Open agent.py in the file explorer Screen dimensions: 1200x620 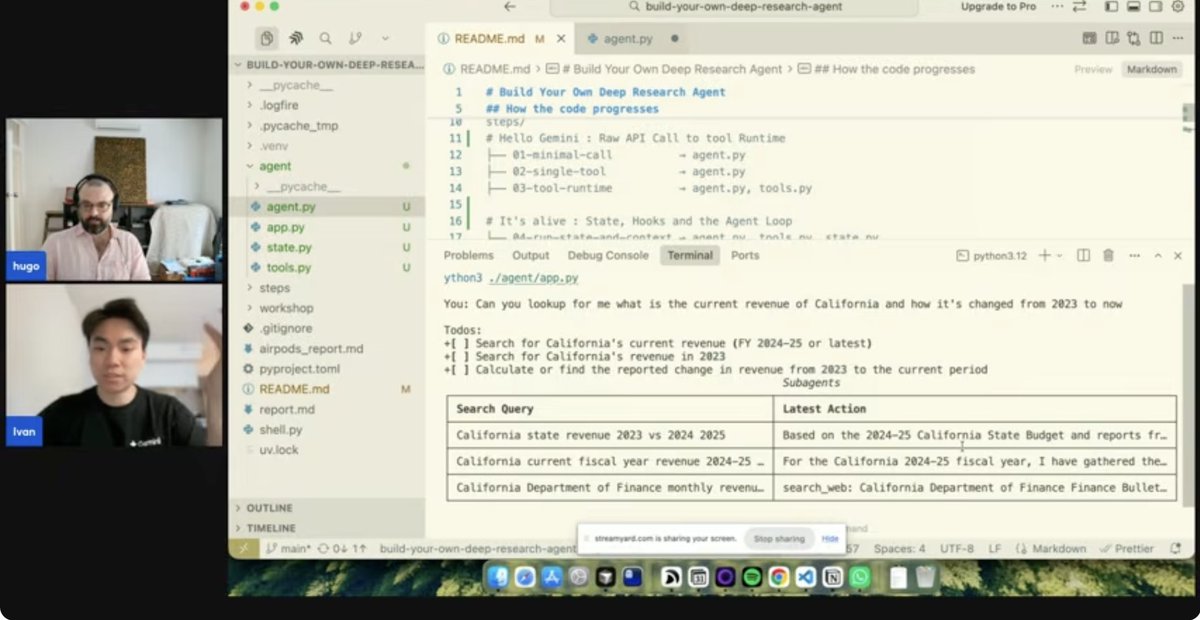click(291, 207)
